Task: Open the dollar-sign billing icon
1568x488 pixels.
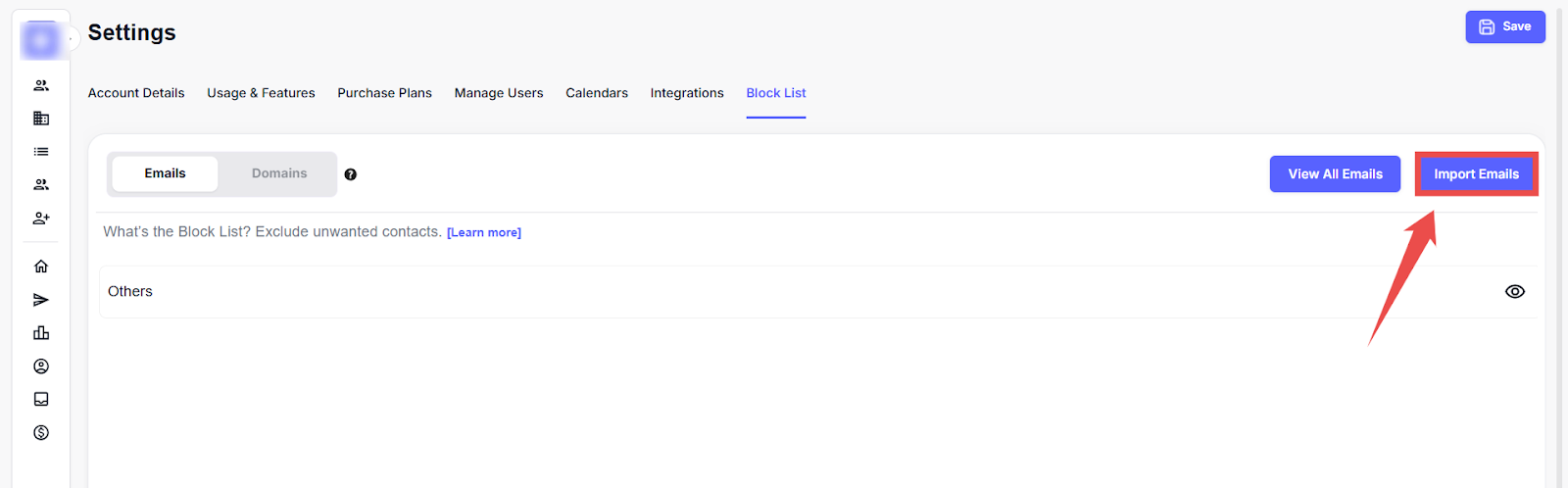Action: (x=41, y=433)
